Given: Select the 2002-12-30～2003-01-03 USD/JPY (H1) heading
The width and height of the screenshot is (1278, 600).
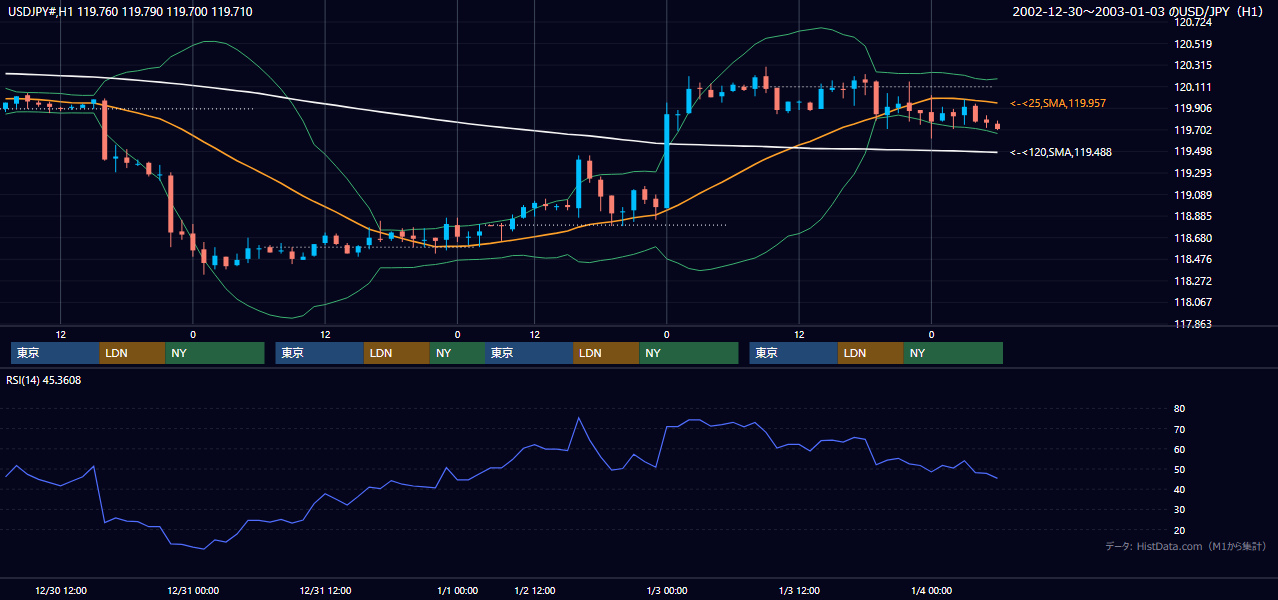Looking at the screenshot, I should pos(1140,12).
